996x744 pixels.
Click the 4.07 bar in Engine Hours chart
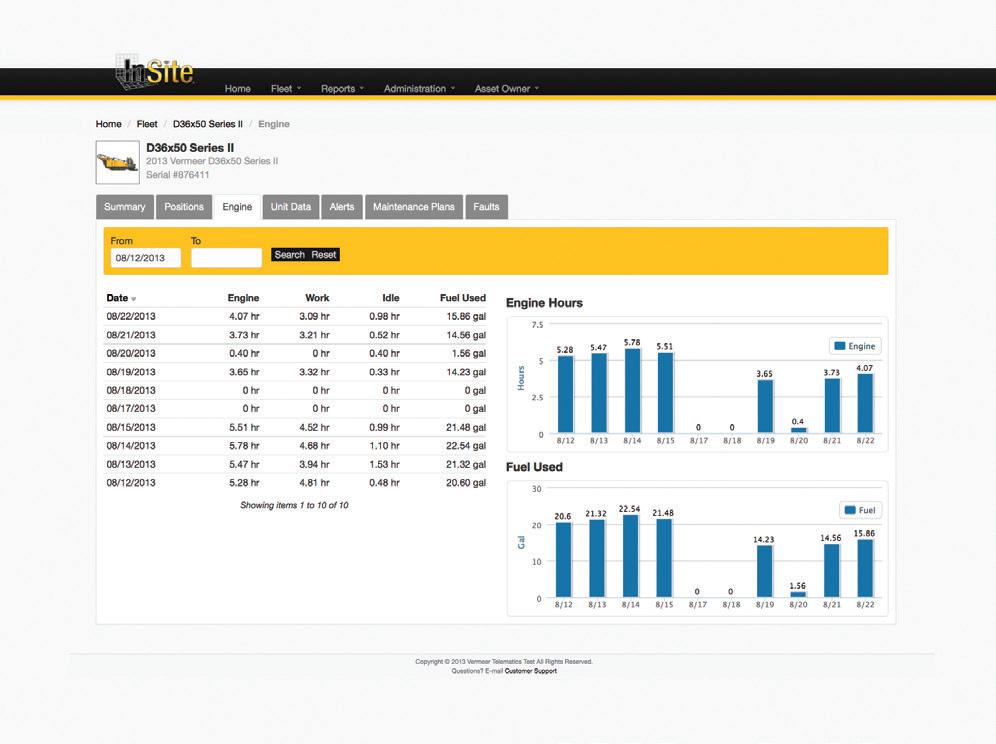(x=865, y=403)
